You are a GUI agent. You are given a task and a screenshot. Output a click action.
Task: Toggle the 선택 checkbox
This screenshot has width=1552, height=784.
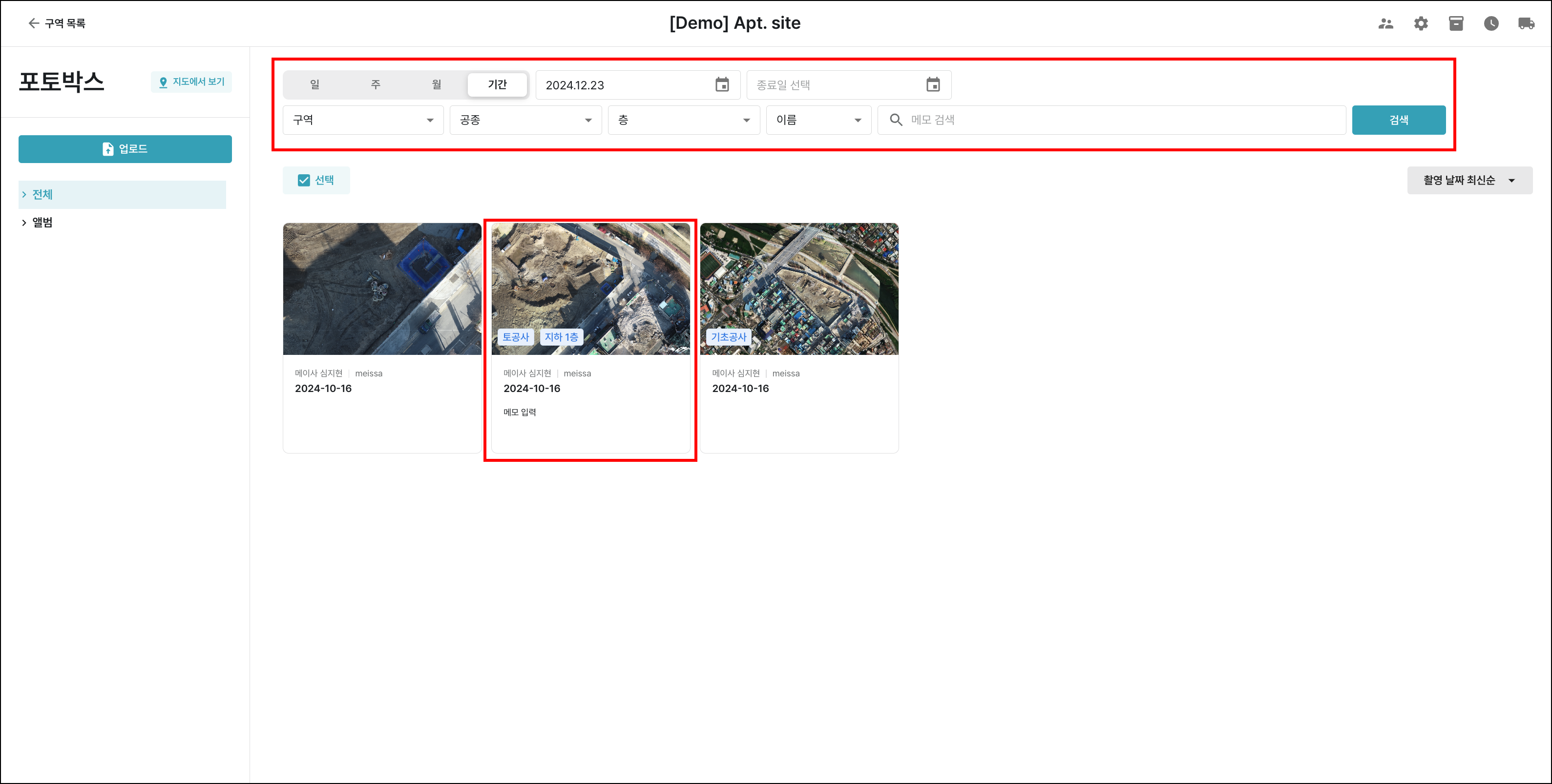[x=304, y=180]
